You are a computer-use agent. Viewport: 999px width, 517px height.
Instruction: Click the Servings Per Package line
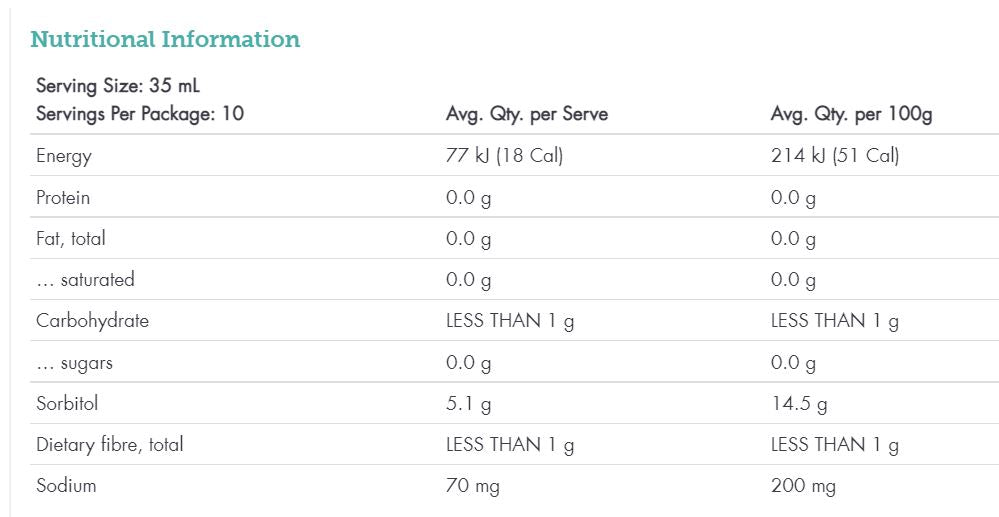coord(140,114)
